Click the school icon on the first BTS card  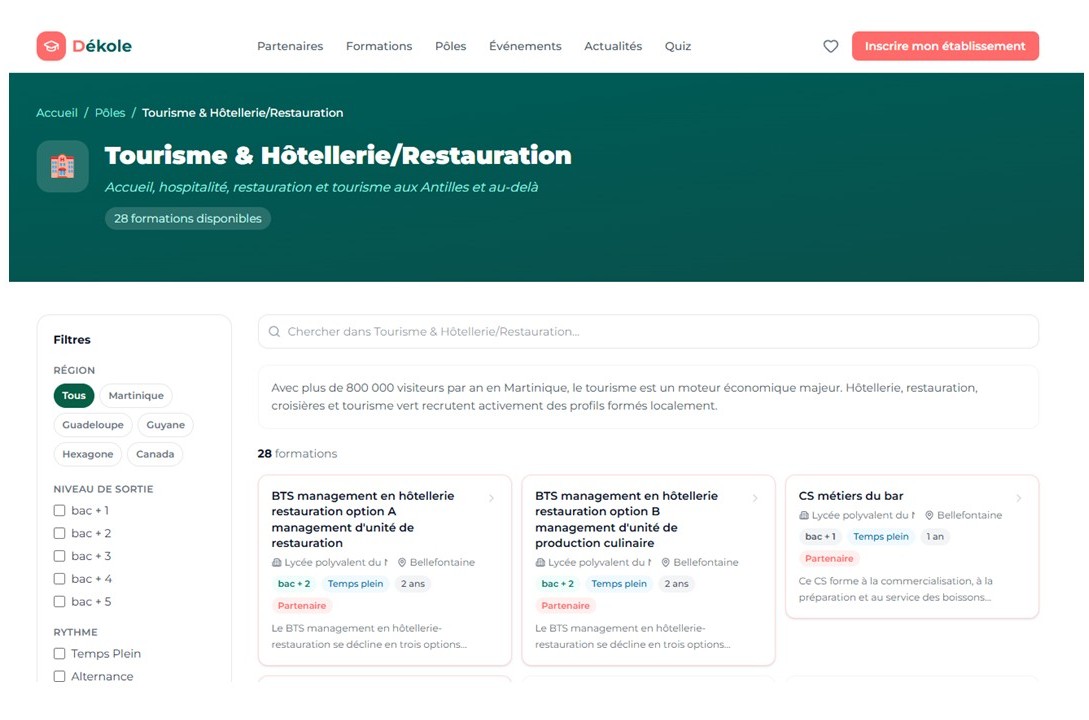(277, 563)
